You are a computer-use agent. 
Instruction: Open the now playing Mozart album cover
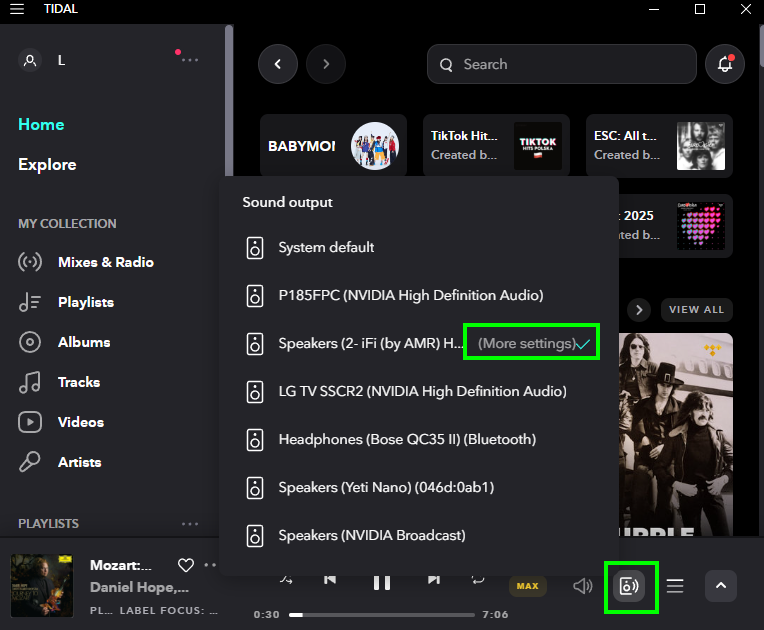point(42,586)
